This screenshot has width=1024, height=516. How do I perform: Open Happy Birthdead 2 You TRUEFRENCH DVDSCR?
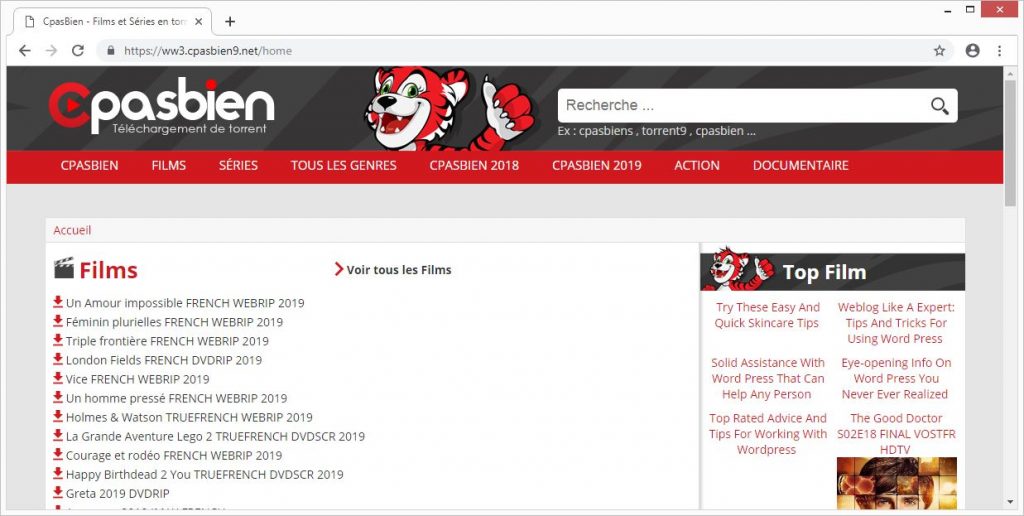(204, 474)
